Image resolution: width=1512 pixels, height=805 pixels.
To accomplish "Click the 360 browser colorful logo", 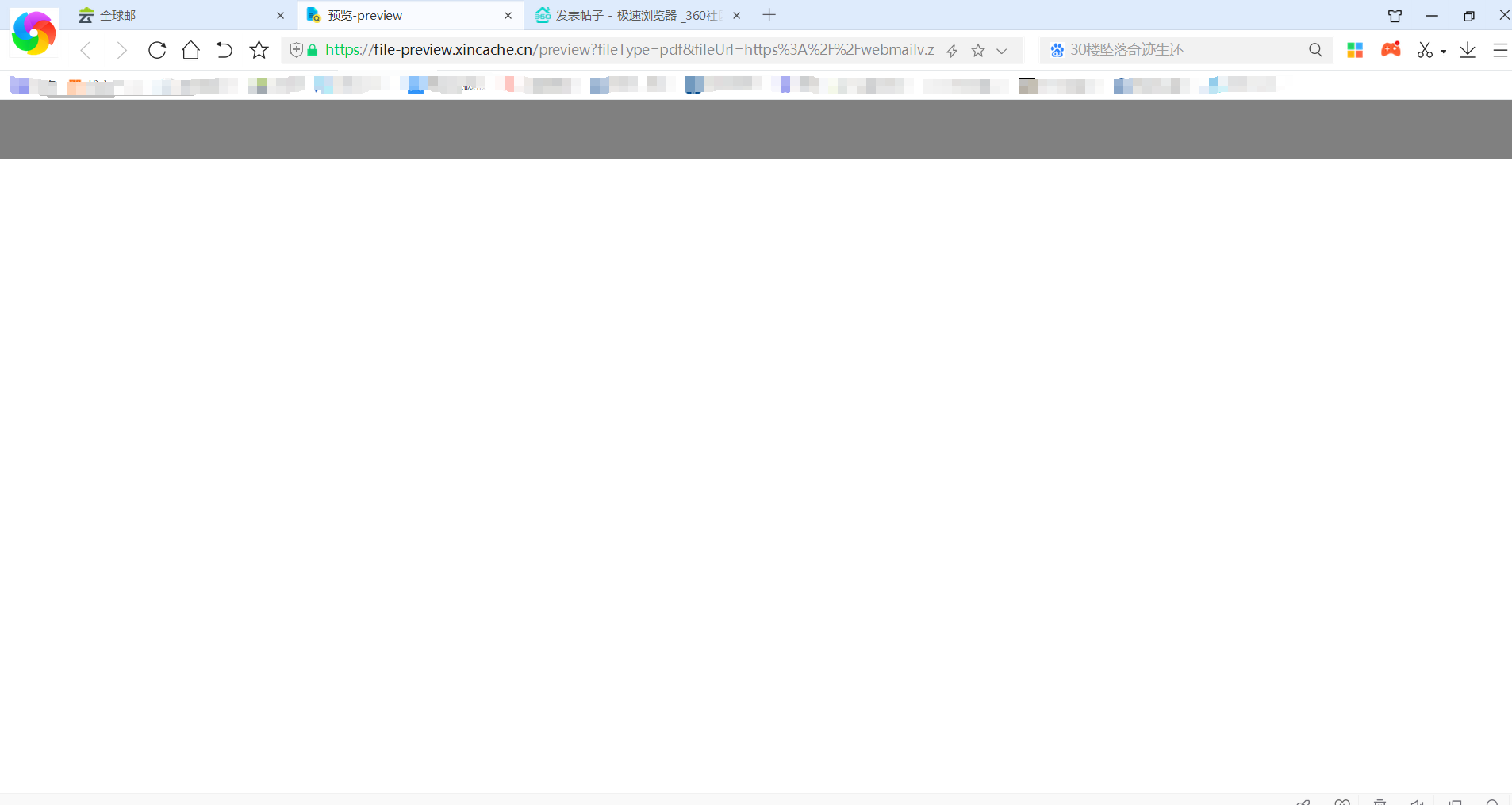I will pyautogui.click(x=33, y=33).
